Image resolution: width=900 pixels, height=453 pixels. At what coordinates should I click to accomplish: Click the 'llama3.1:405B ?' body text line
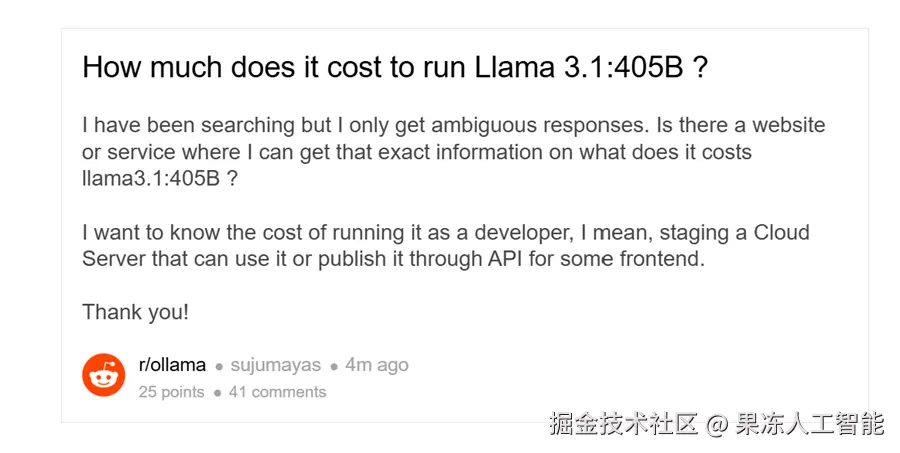pos(160,179)
